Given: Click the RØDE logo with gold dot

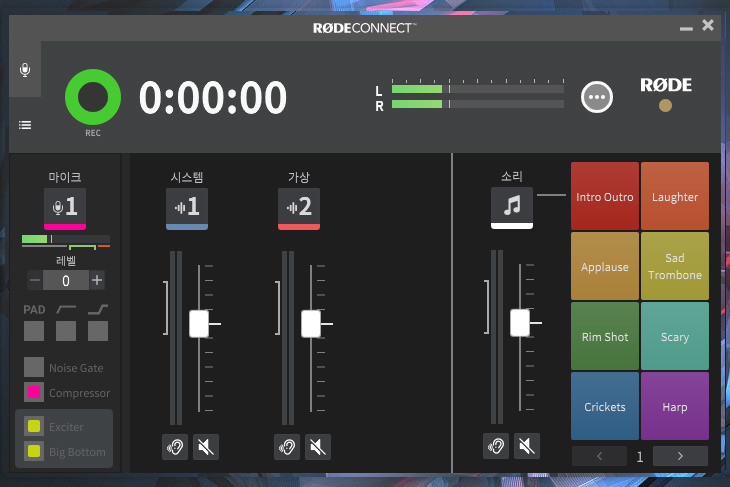Looking at the screenshot, I should point(666,94).
